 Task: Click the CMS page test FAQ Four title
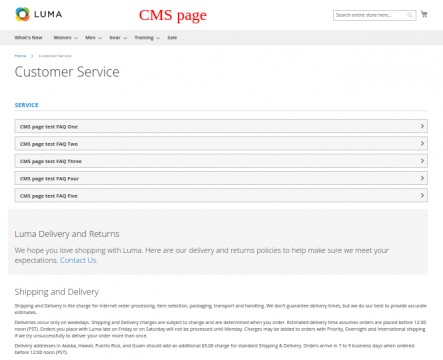point(49,179)
